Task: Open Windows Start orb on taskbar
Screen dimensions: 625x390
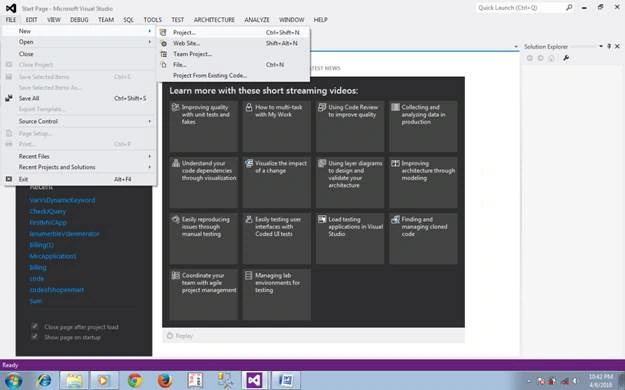Action: [13, 381]
